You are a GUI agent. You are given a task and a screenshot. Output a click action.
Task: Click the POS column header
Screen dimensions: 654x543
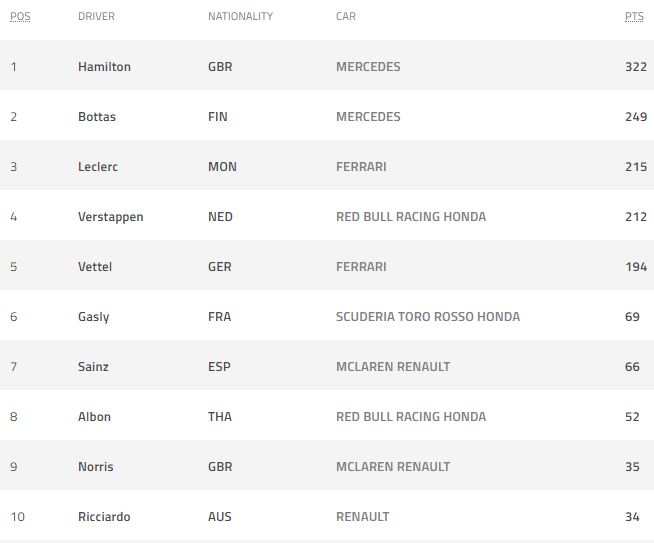tap(20, 17)
